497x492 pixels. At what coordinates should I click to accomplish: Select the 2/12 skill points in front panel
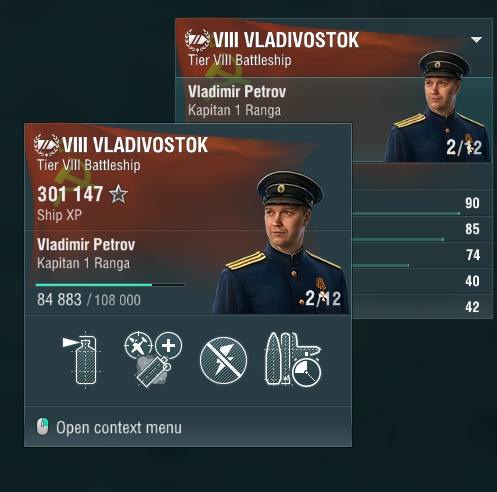[323, 298]
